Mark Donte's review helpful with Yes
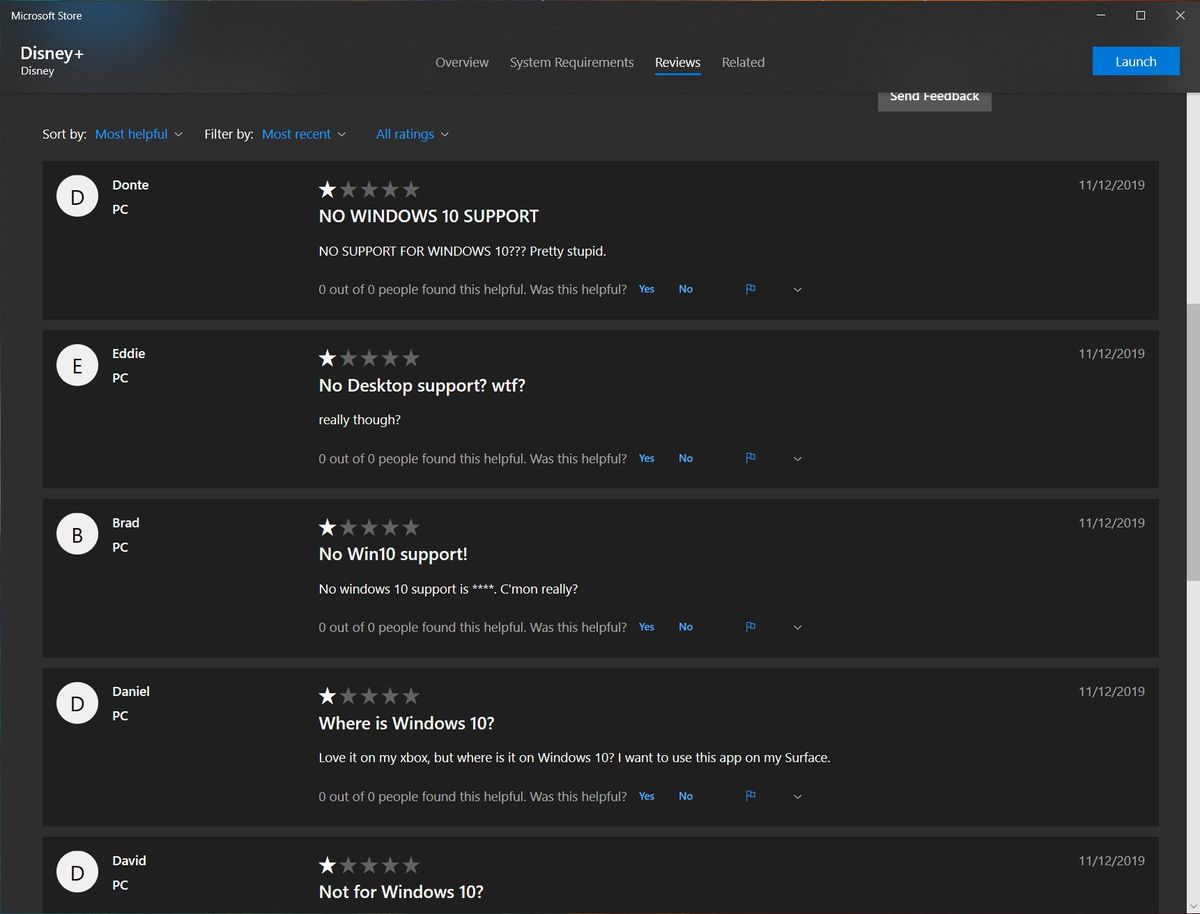The width and height of the screenshot is (1200, 914). (x=647, y=289)
